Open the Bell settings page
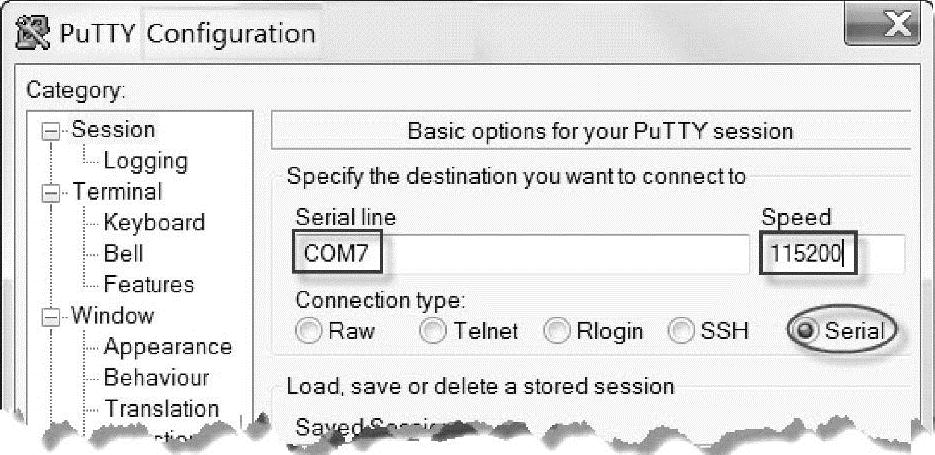Image resolution: width=935 pixels, height=455 pixels. (123, 254)
